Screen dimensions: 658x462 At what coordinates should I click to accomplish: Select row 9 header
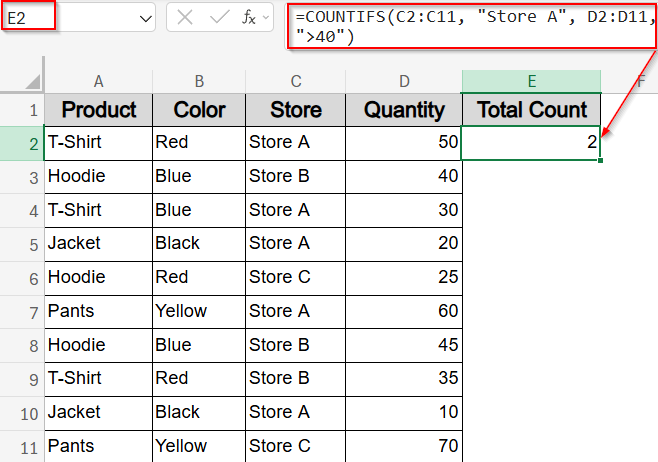[x=22, y=379]
